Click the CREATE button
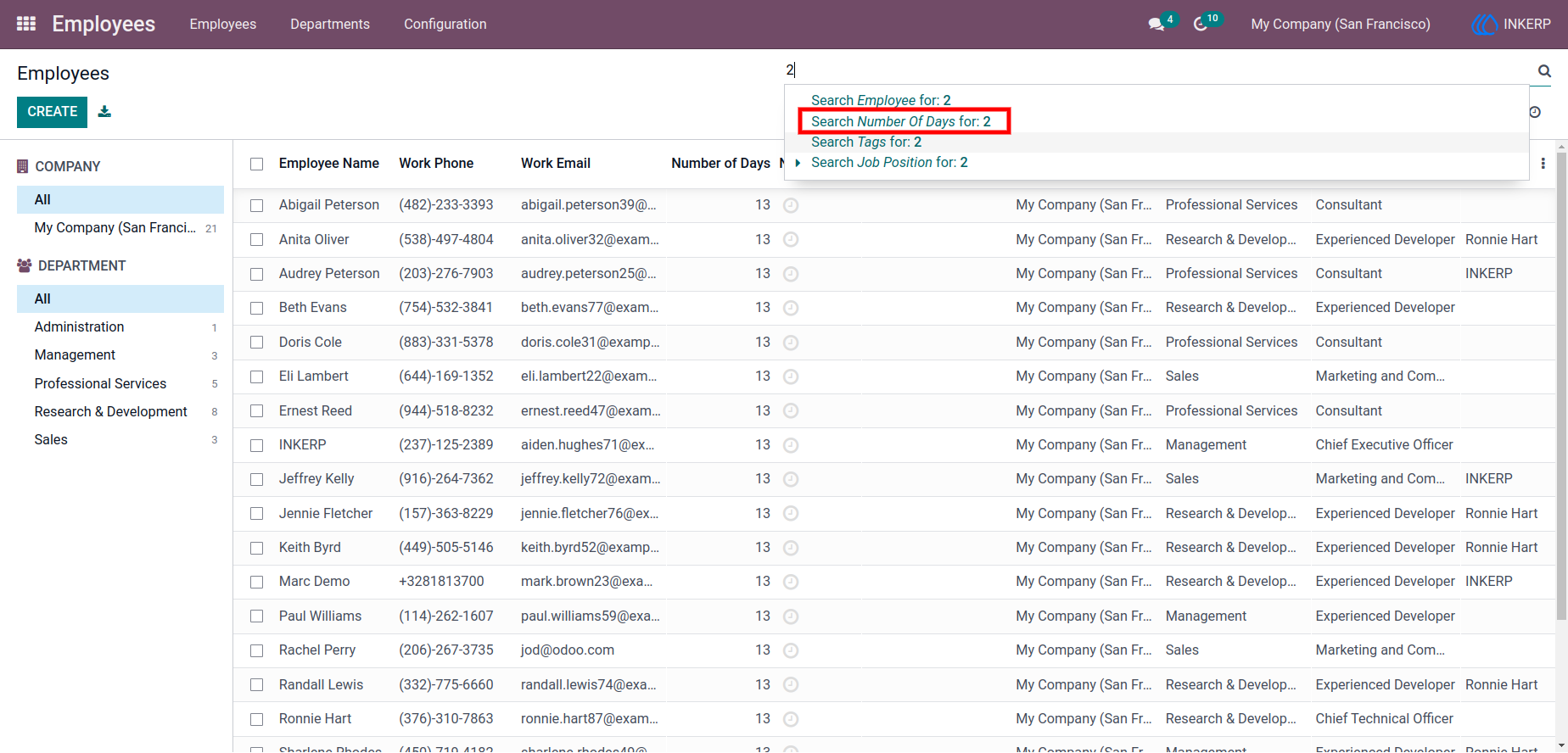Viewport: 1568px width, 753px height. (52, 112)
